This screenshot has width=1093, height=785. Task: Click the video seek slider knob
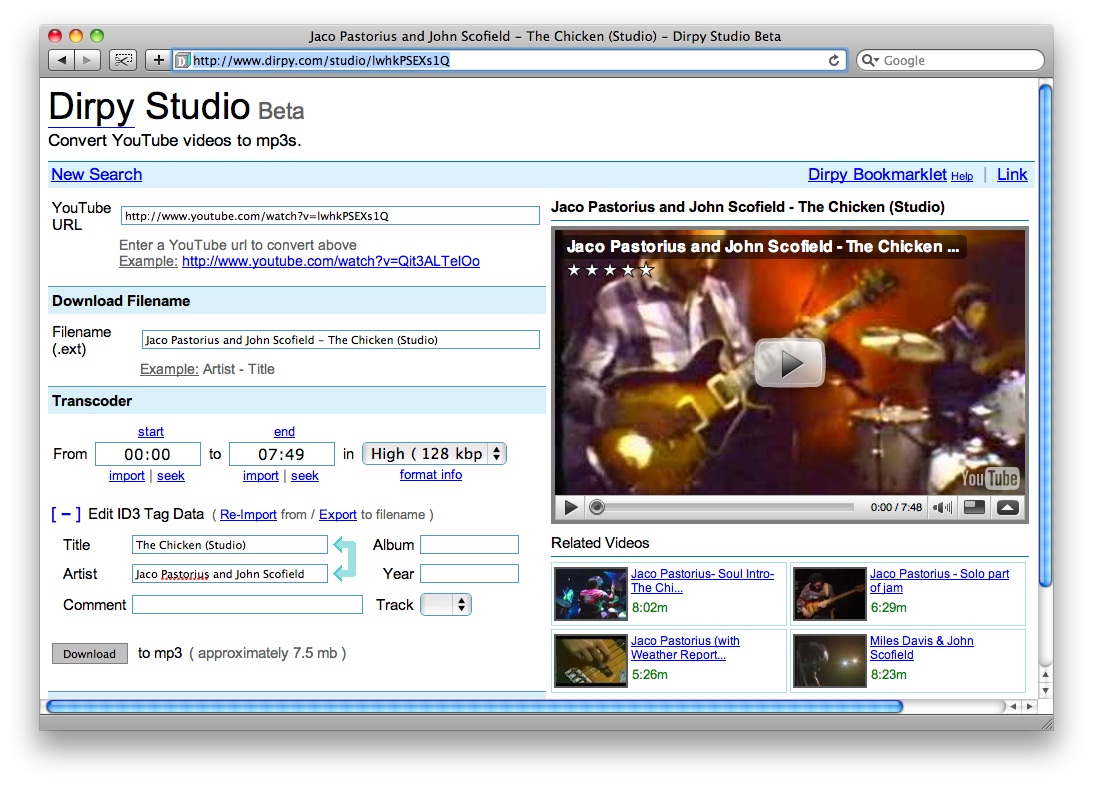[597, 508]
